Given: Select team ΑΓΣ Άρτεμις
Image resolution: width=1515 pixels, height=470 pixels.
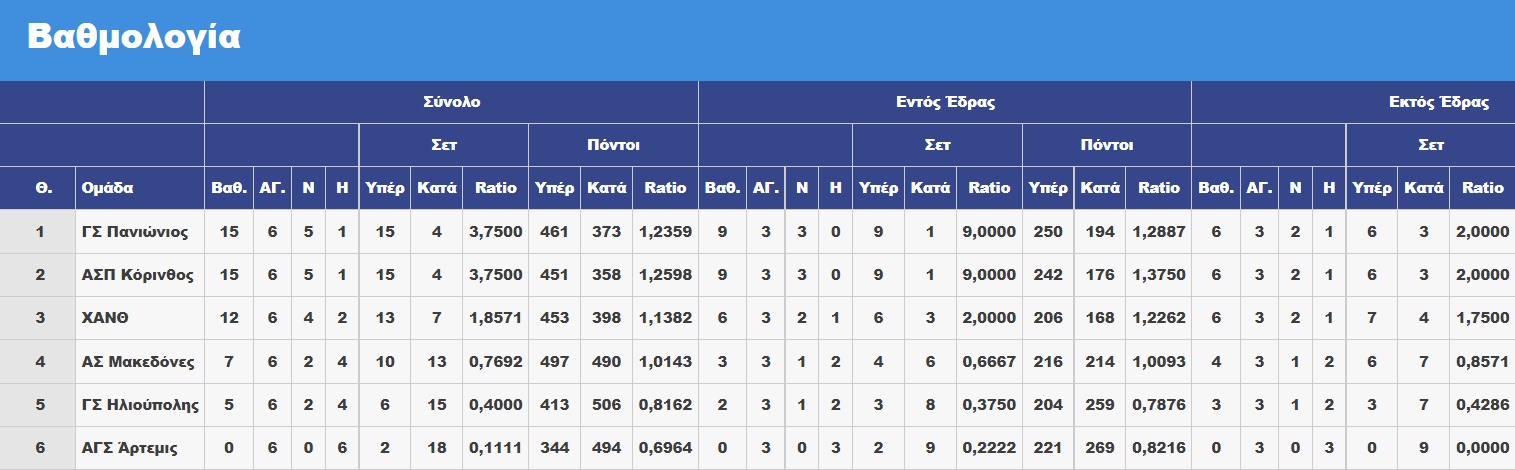Looking at the screenshot, I should 129,448.
